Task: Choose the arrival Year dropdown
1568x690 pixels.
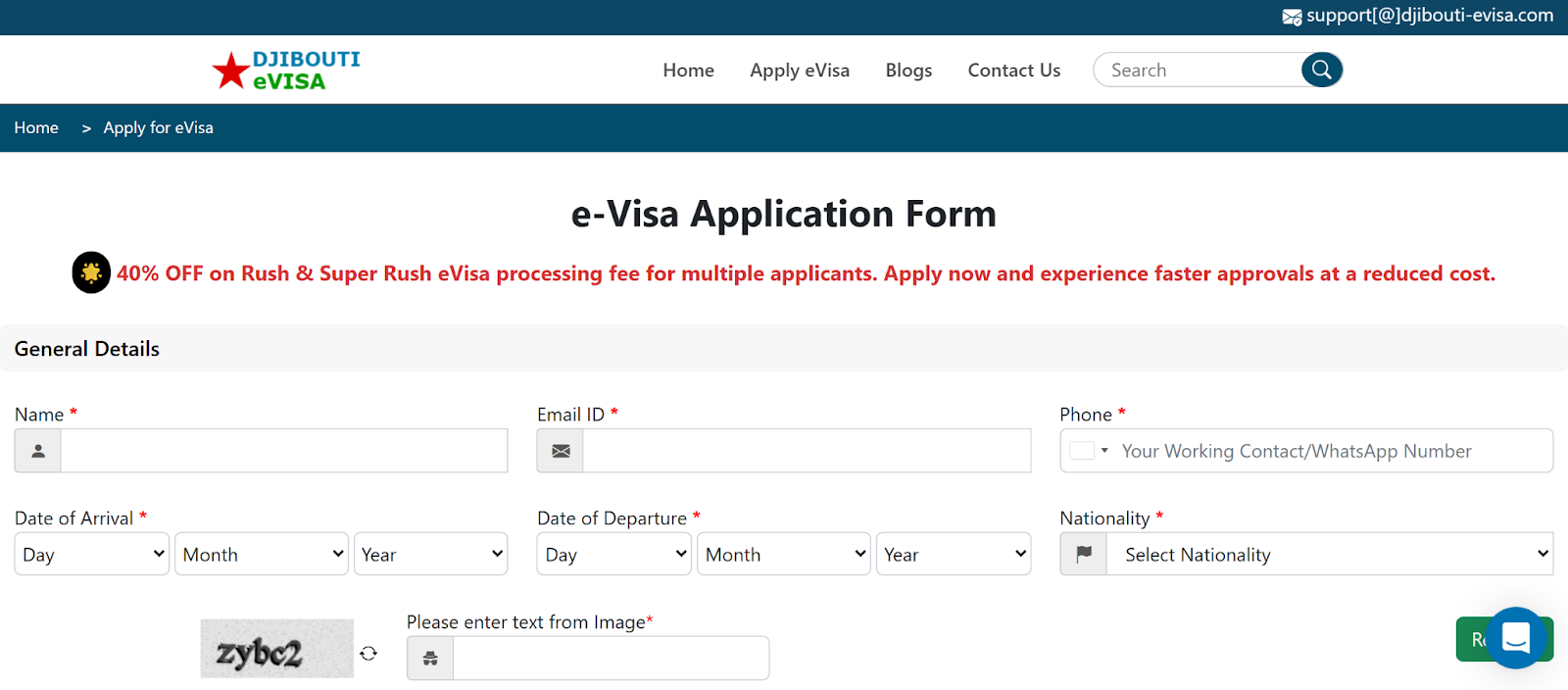Action: click(430, 554)
